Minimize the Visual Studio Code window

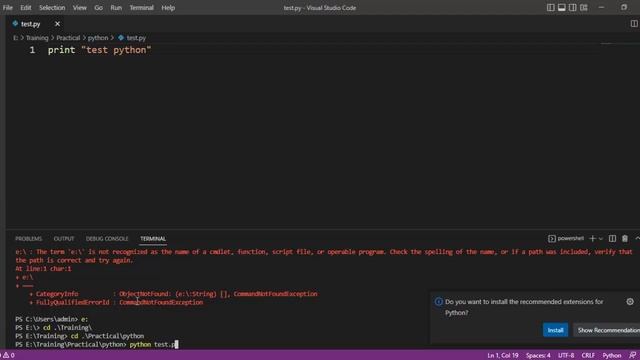click(x=601, y=7)
